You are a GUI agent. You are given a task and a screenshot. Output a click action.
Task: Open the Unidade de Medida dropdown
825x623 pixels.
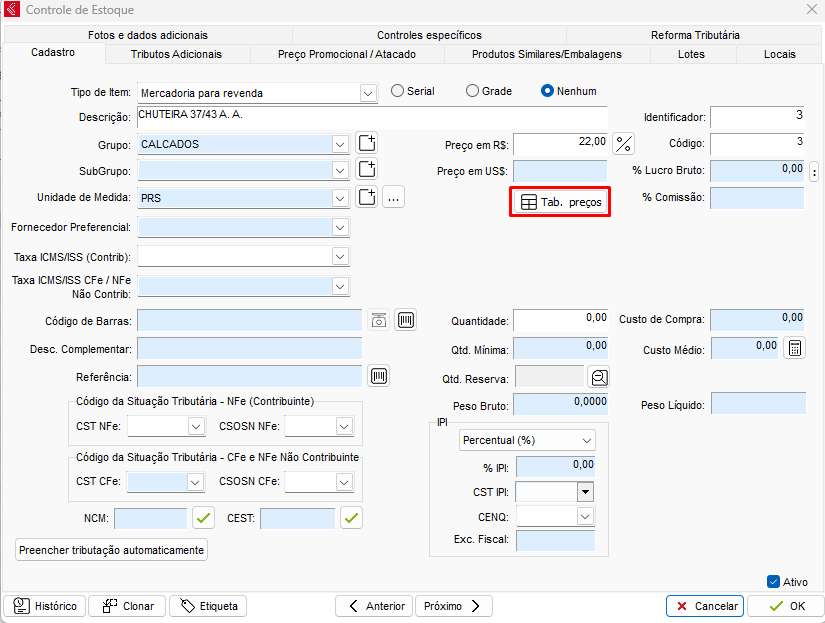[x=340, y=198]
